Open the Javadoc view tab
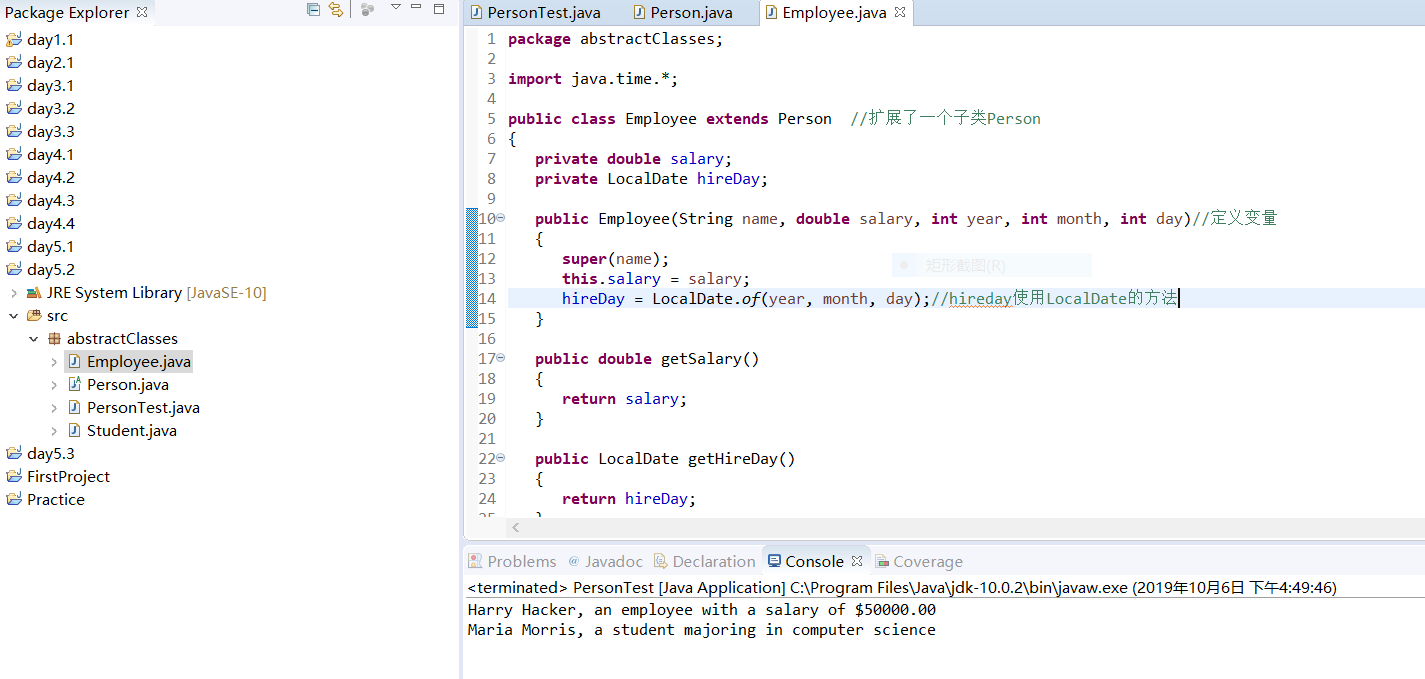Image resolution: width=1425 pixels, height=679 pixels. click(x=613, y=562)
